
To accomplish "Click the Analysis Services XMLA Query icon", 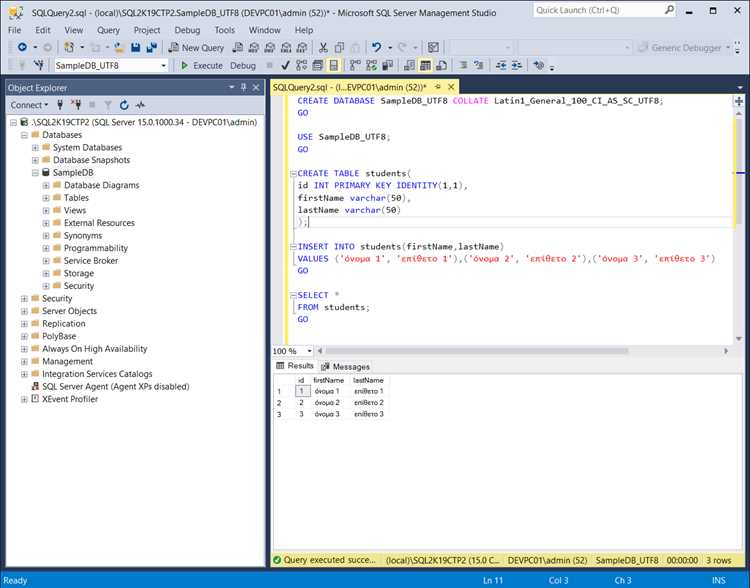I will tap(286, 47).
